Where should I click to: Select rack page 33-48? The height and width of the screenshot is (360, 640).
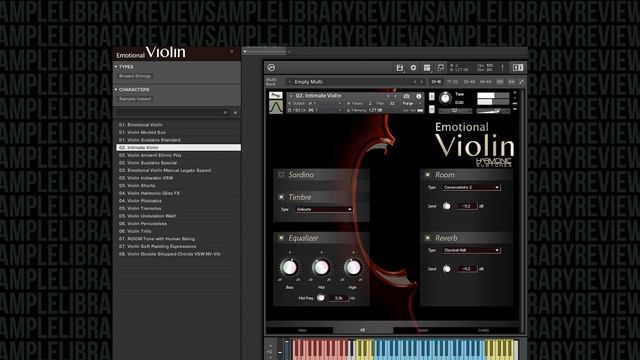tap(469, 82)
